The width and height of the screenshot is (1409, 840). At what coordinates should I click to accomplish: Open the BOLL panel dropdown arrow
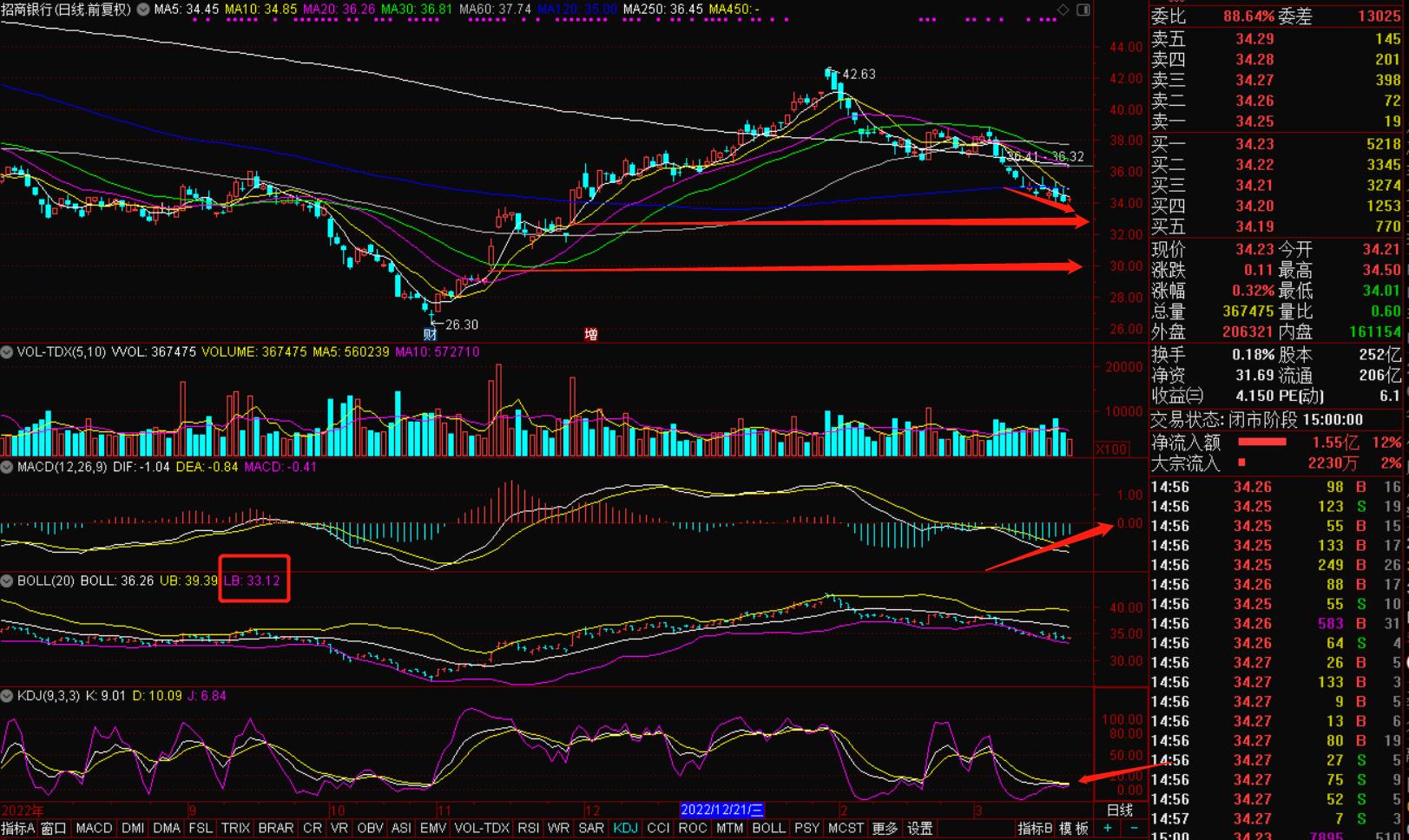(7, 581)
